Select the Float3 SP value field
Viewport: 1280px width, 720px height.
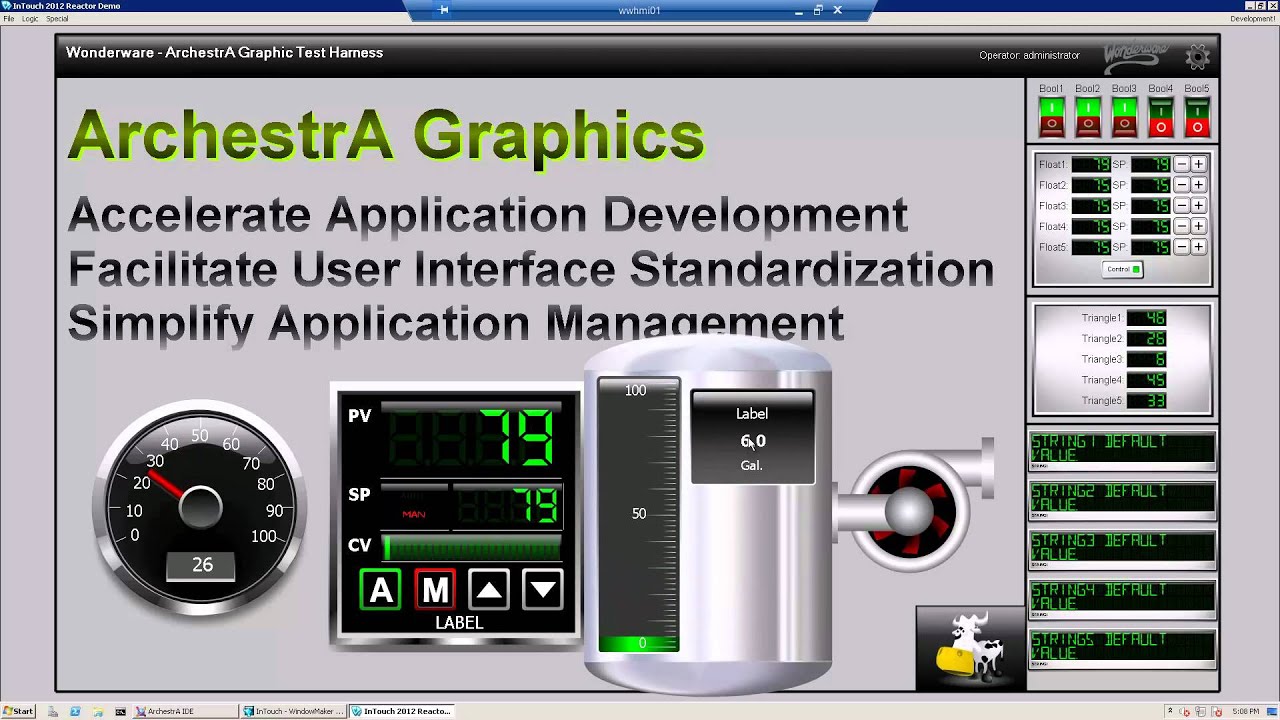[1151, 205]
